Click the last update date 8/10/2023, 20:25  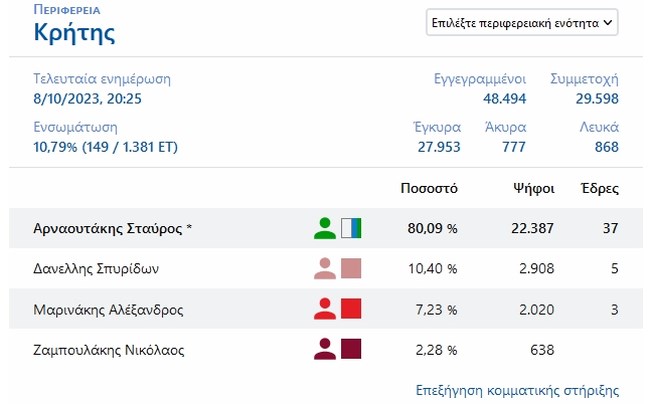click(x=87, y=99)
